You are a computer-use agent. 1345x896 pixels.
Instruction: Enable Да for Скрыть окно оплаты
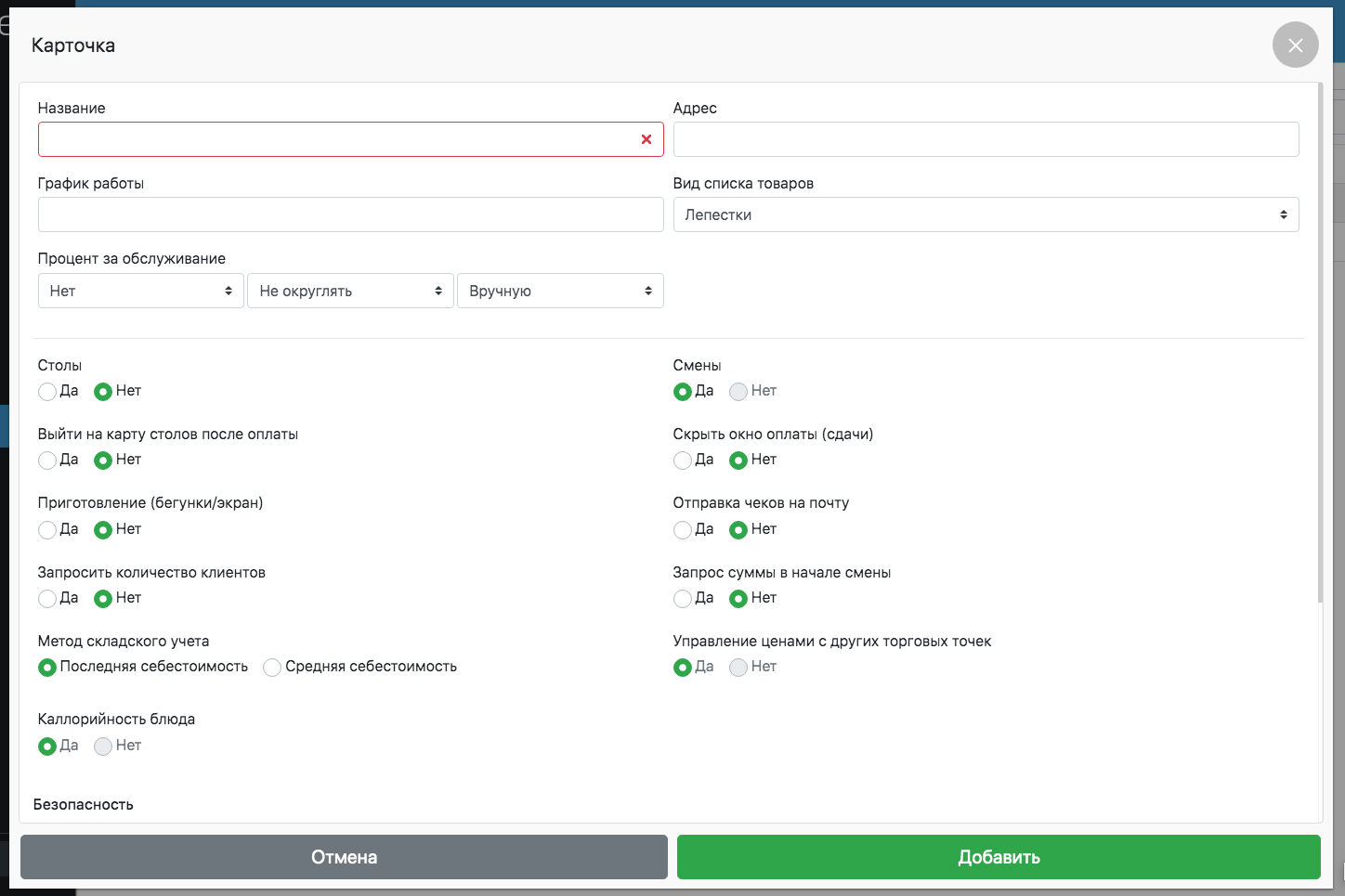[x=683, y=461]
